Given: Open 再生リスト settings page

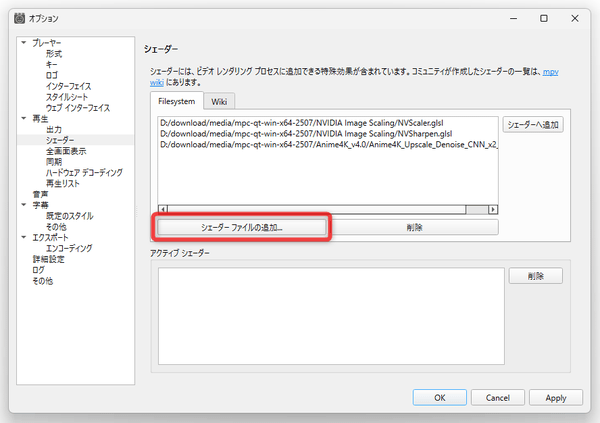Looking at the screenshot, I should pos(63,183).
